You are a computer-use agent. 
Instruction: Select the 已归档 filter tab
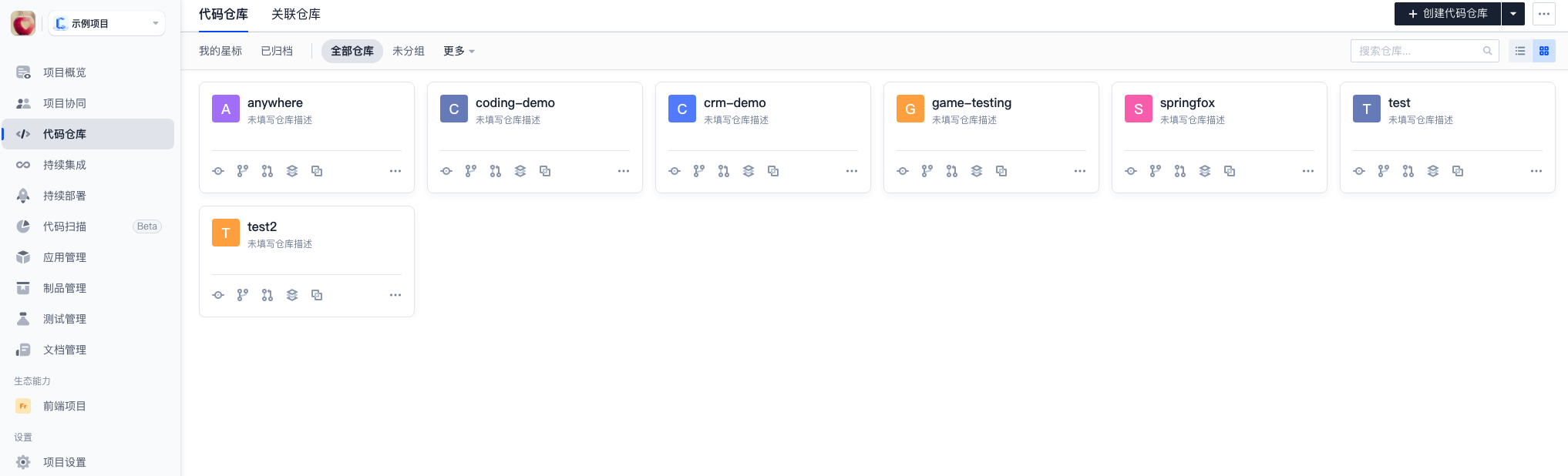click(x=277, y=51)
